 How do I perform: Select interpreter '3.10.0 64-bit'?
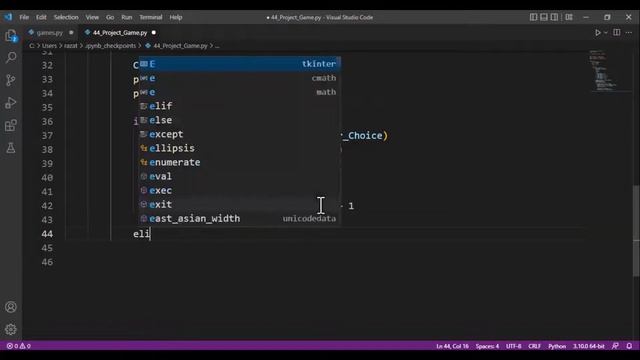point(589,346)
